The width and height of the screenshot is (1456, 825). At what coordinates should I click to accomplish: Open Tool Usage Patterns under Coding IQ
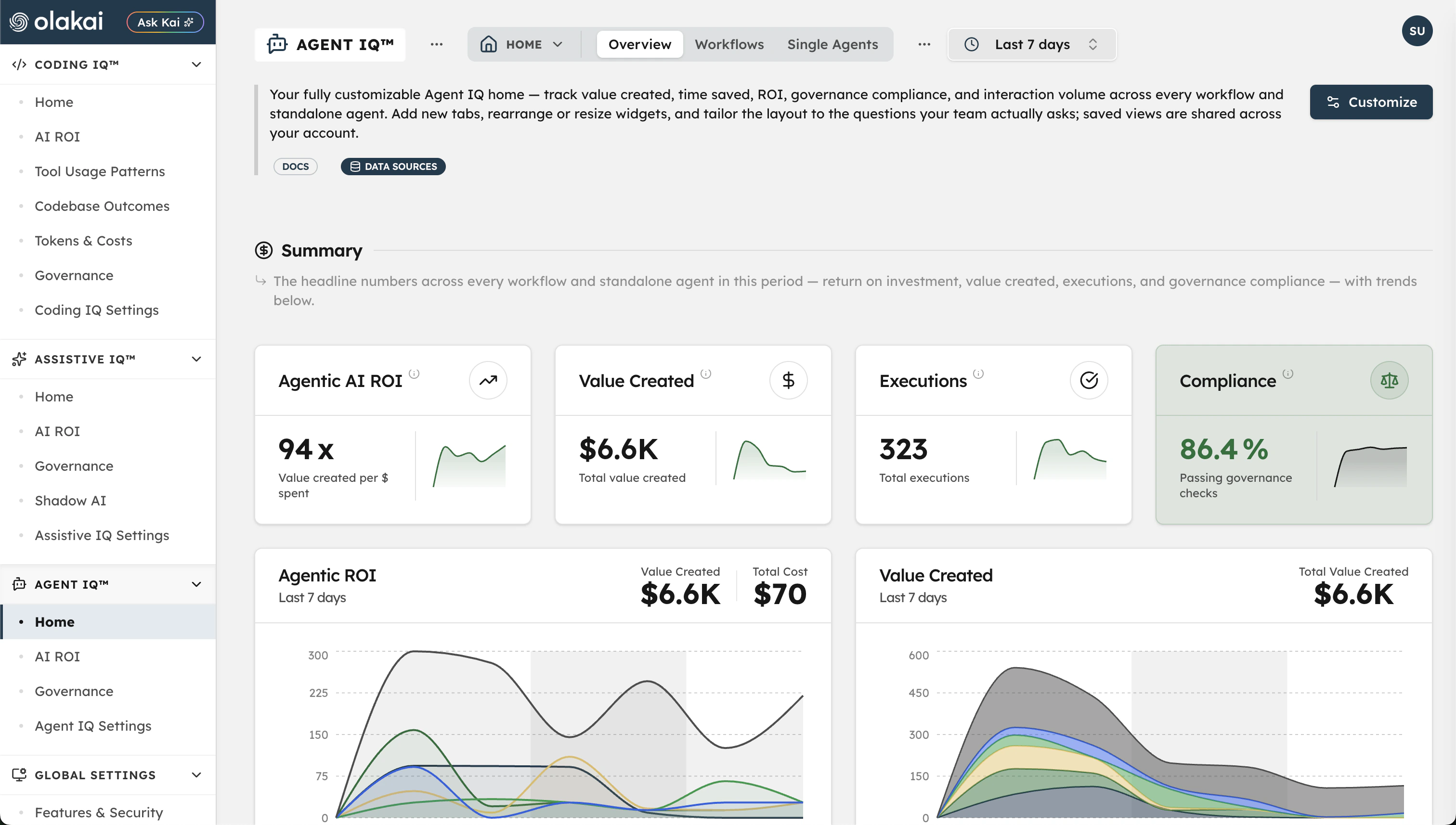(100, 171)
